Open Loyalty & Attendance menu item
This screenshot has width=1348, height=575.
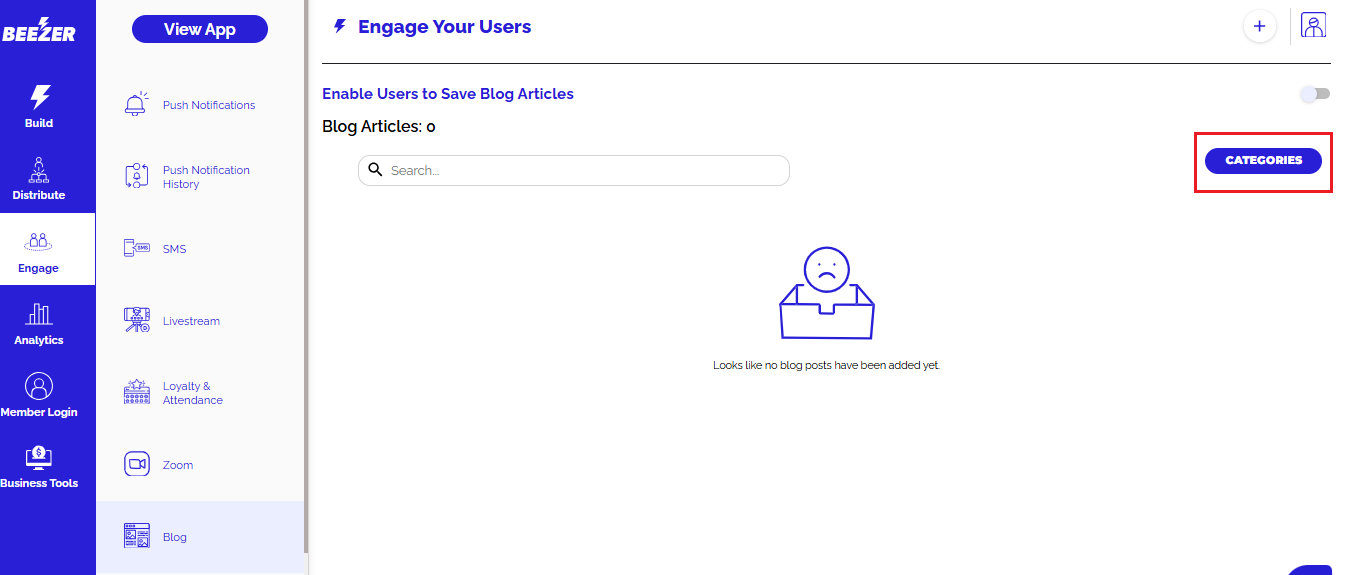[x=192, y=393]
